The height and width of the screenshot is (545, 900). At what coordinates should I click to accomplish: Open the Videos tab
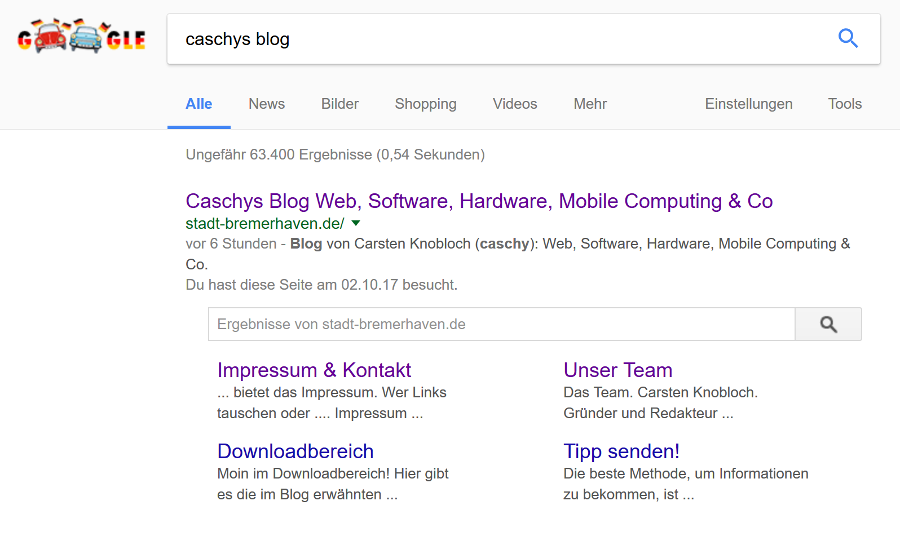coord(515,104)
